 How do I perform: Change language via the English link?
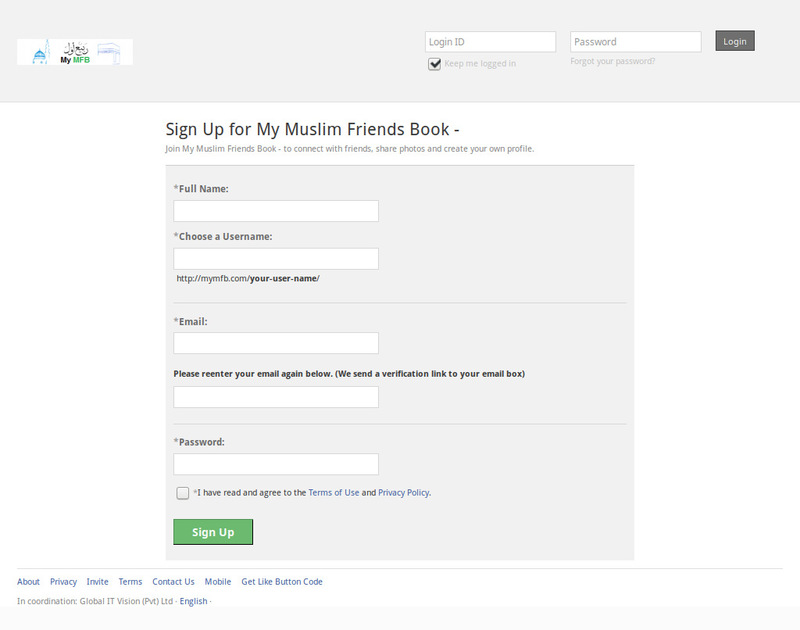[x=193, y=601]
